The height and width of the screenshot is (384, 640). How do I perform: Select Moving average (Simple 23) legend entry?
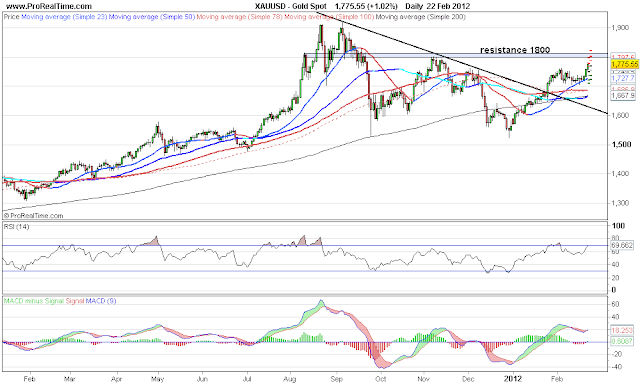64,17
